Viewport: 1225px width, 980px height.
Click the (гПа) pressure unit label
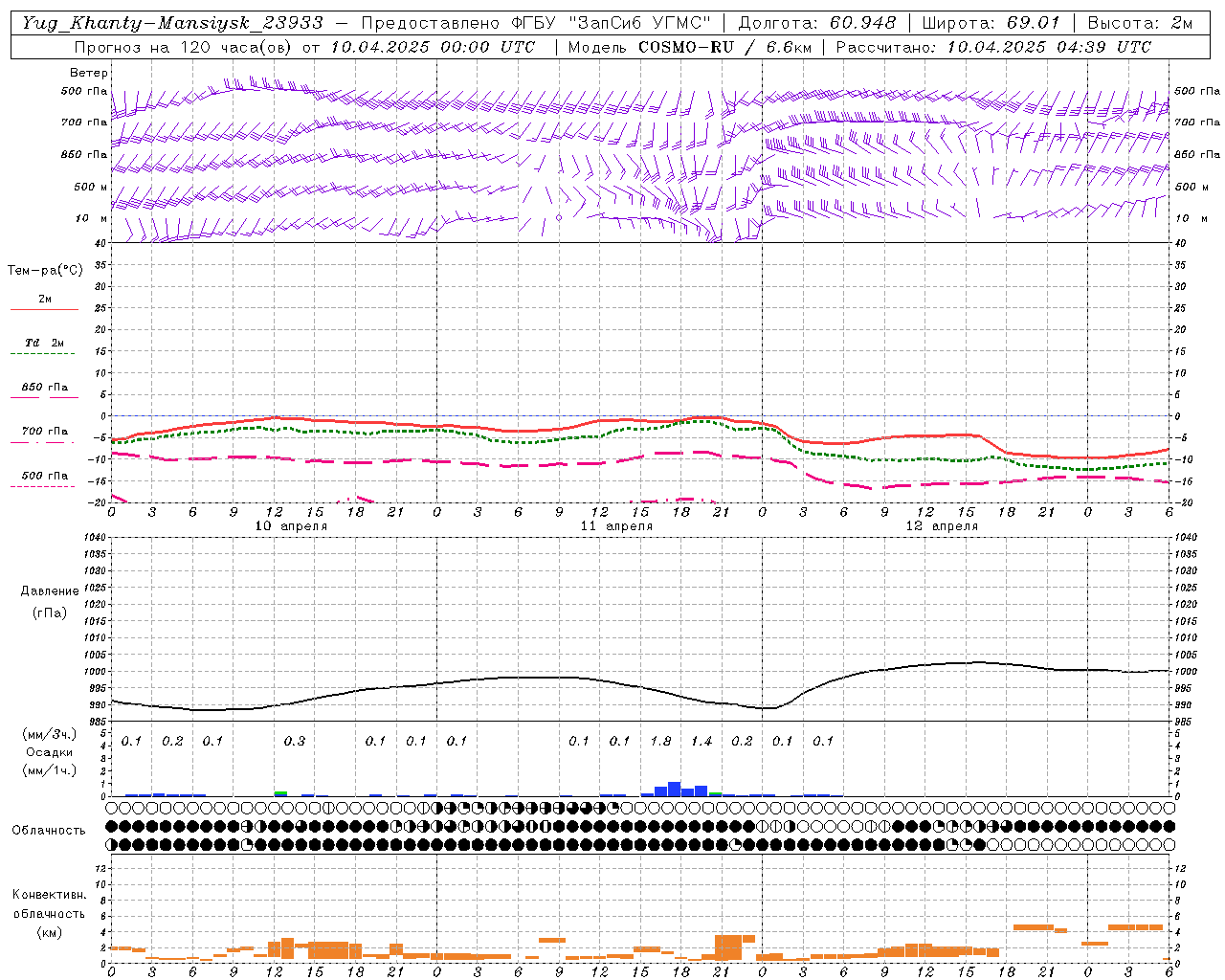50,612
